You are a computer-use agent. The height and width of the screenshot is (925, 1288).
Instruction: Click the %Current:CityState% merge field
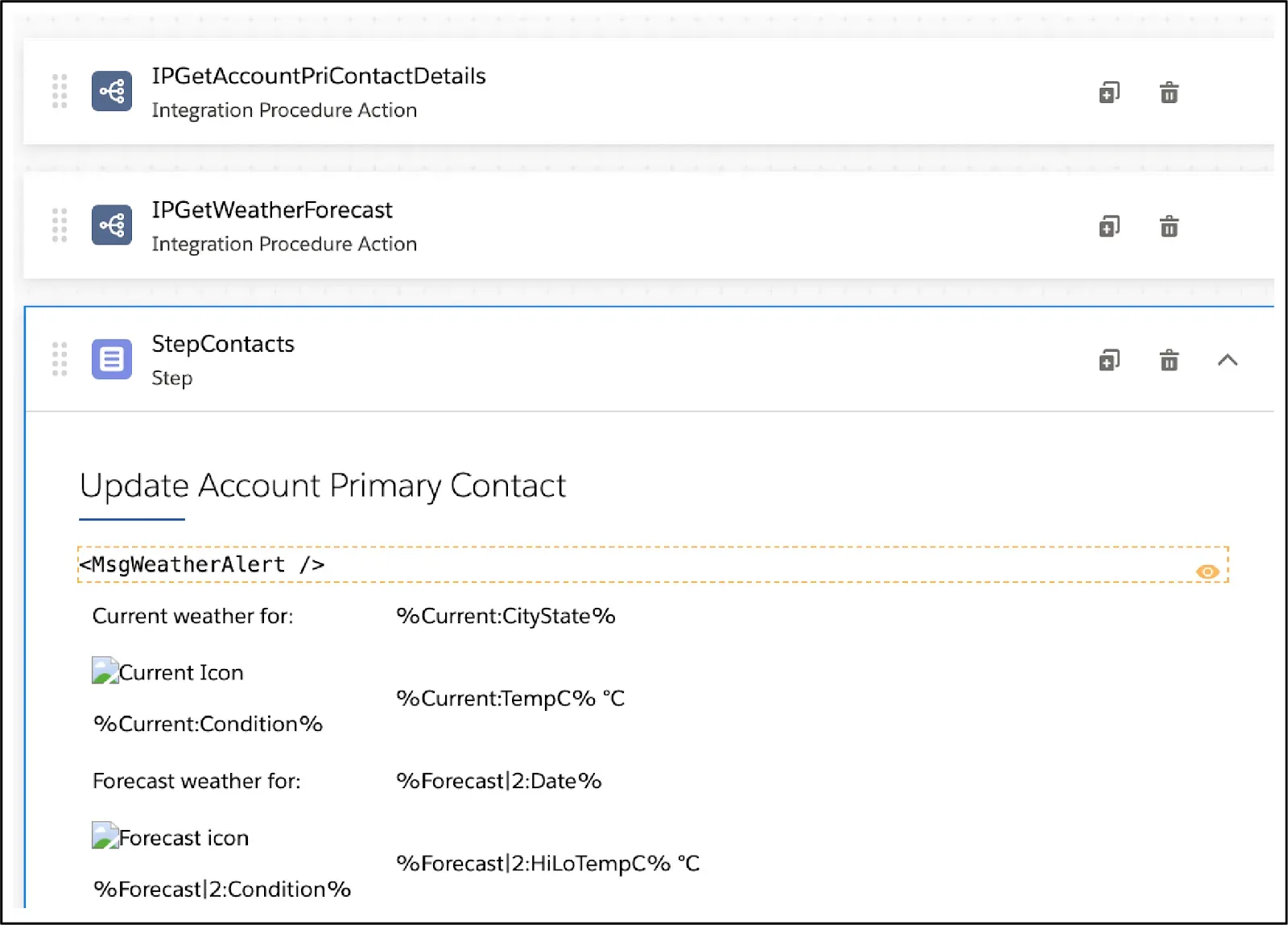pos(506,616)
